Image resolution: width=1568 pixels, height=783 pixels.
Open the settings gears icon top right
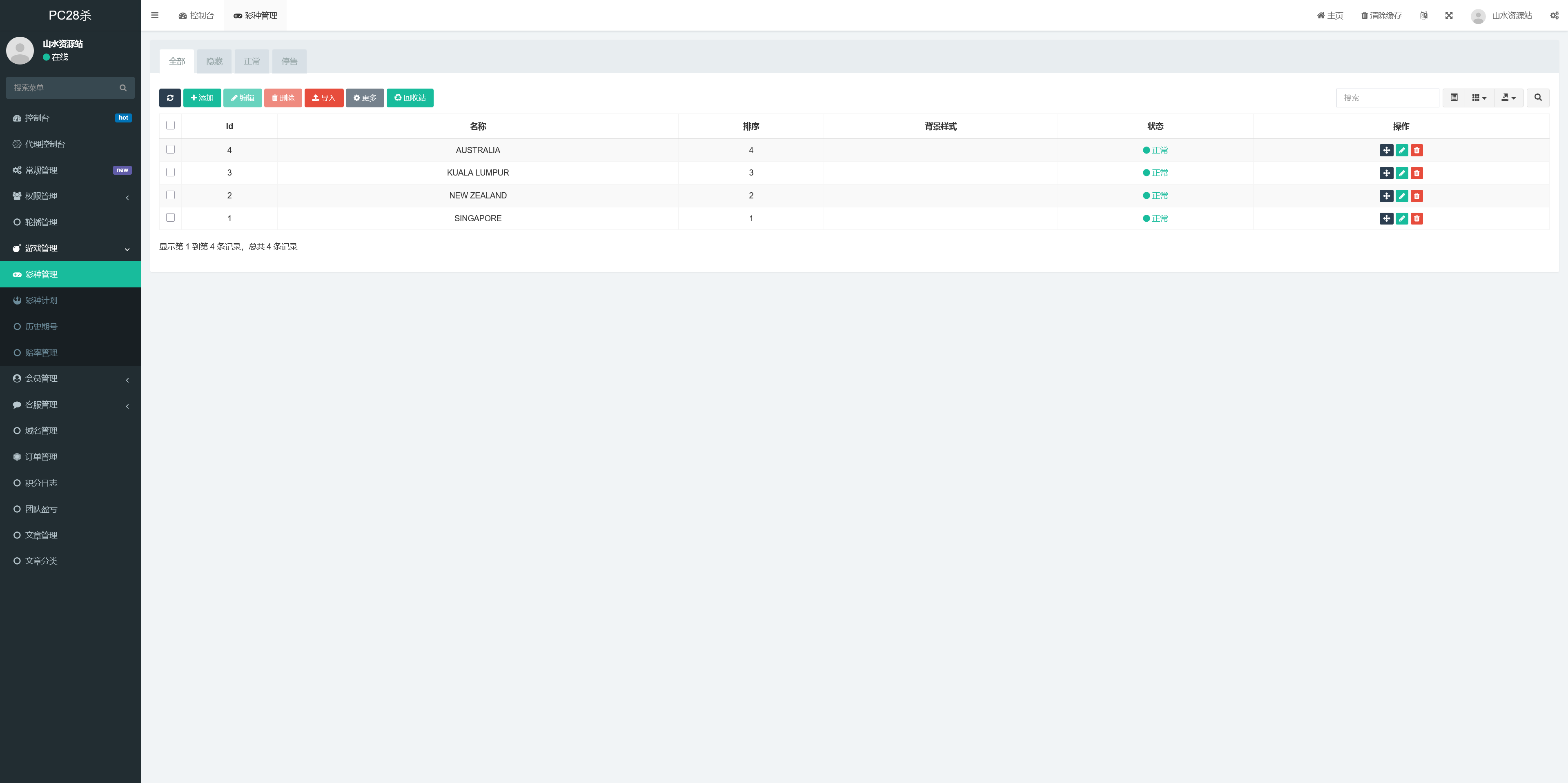[x=1554, y=15]
